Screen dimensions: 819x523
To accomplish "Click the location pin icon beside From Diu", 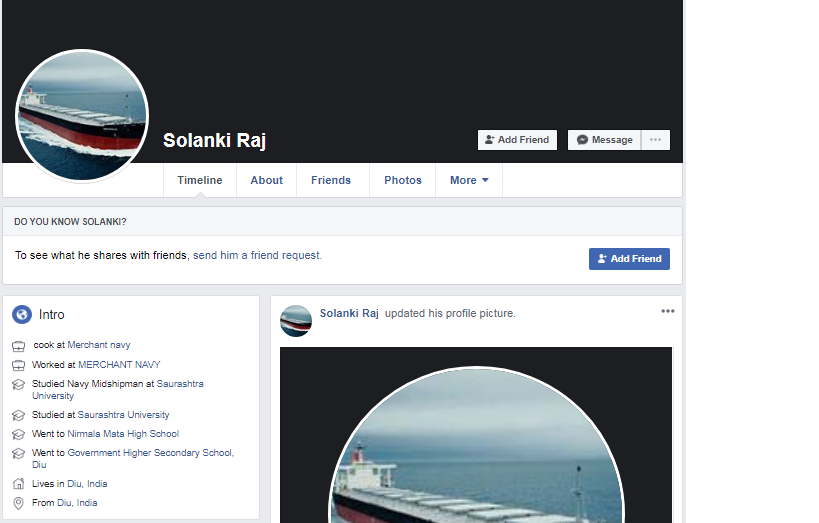I will pos(18,503).
